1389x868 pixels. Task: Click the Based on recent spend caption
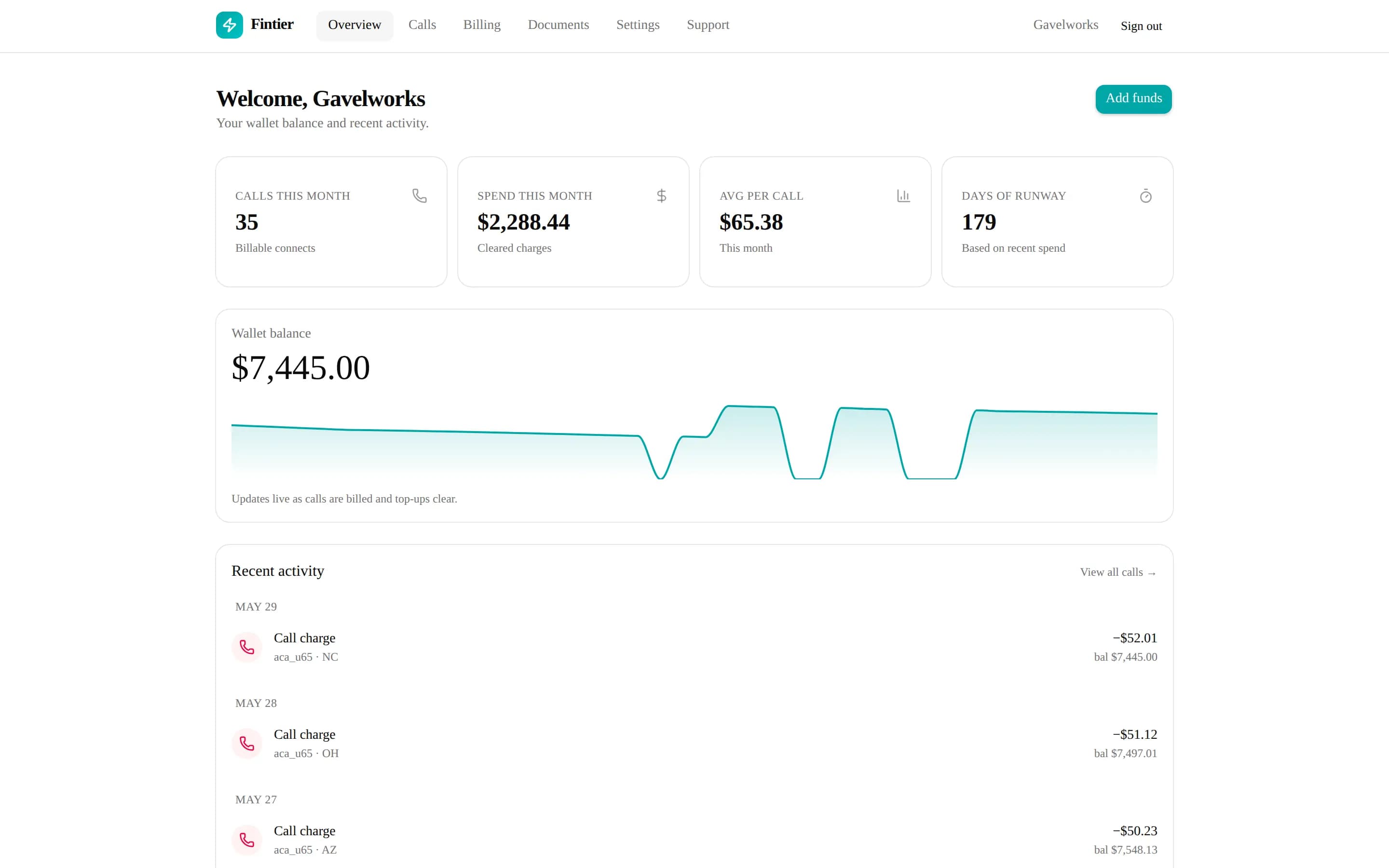(1014, 248)
